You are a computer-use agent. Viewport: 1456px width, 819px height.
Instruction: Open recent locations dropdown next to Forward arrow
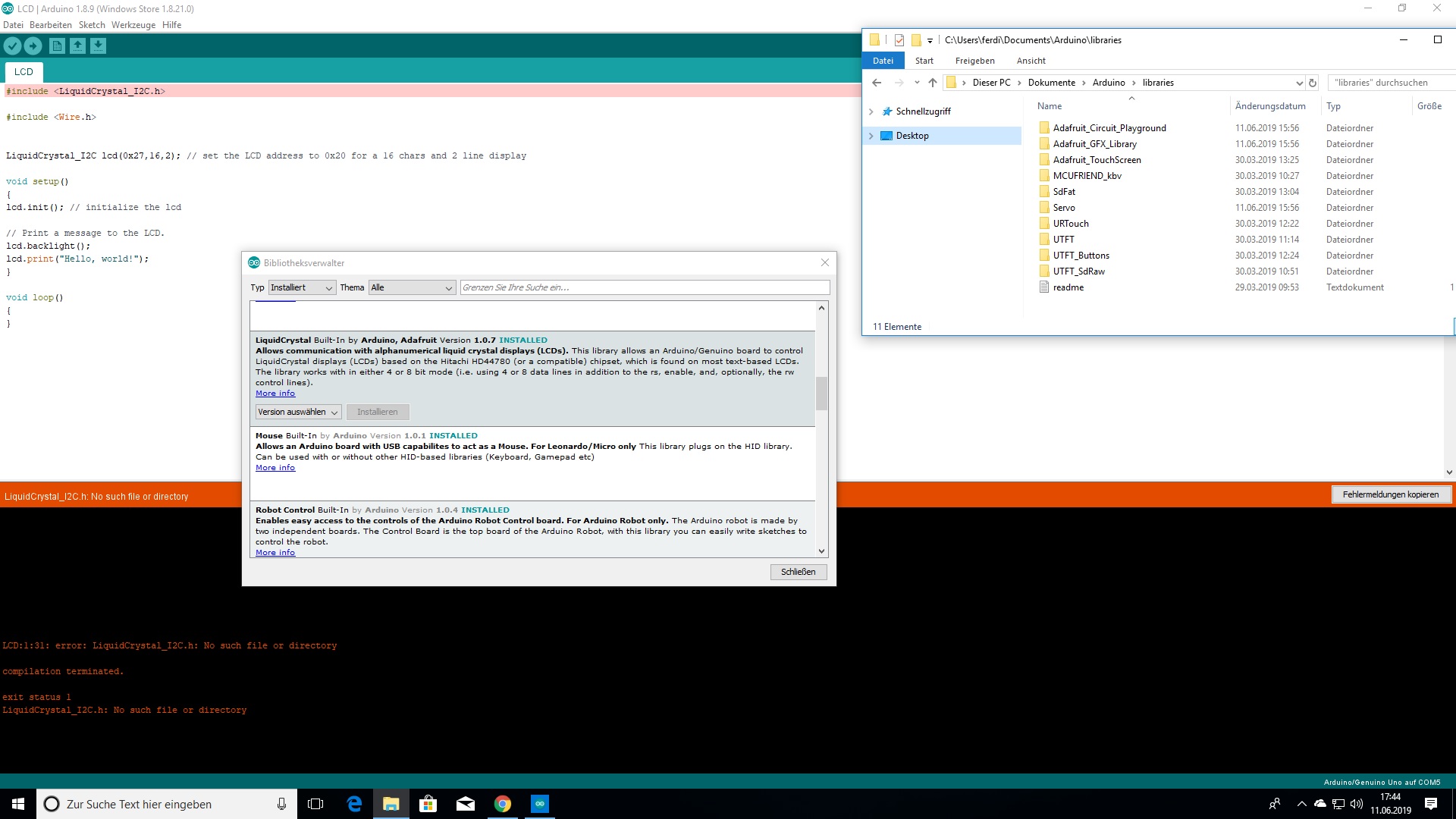[x=917, y=83]
